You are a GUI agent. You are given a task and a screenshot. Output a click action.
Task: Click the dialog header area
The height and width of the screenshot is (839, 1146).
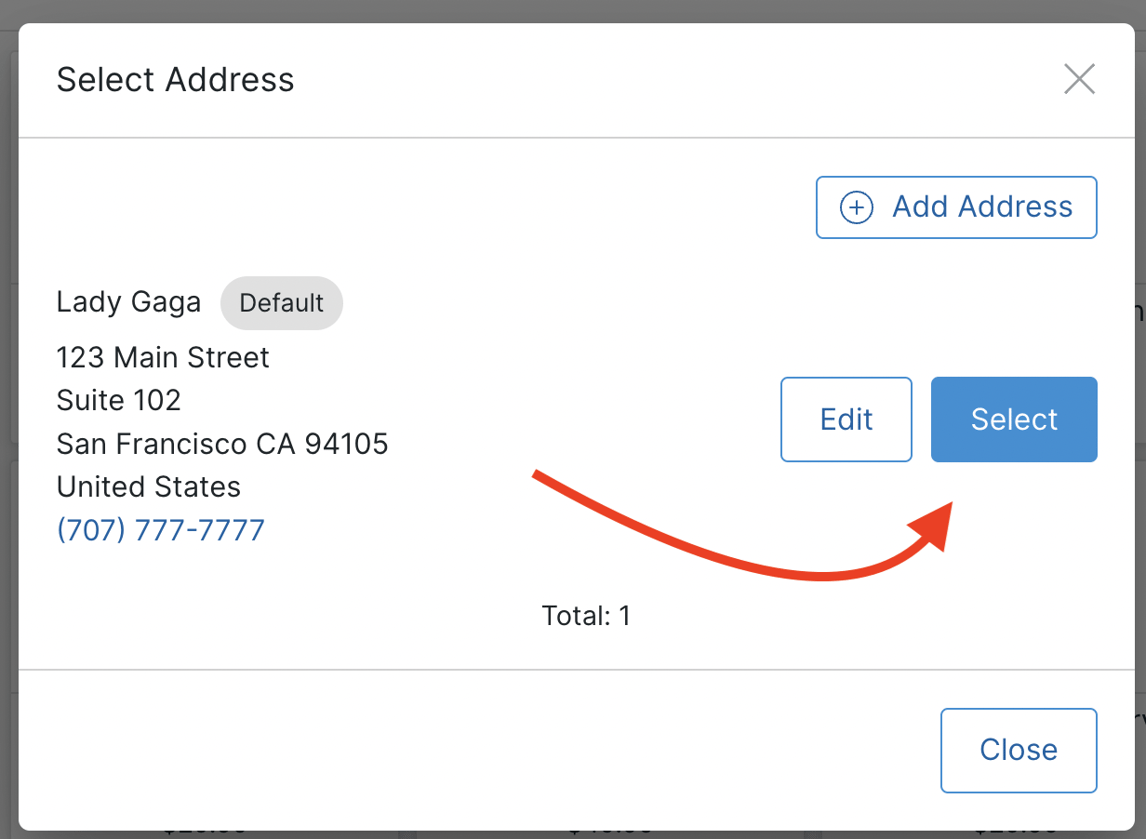(600, 79)
